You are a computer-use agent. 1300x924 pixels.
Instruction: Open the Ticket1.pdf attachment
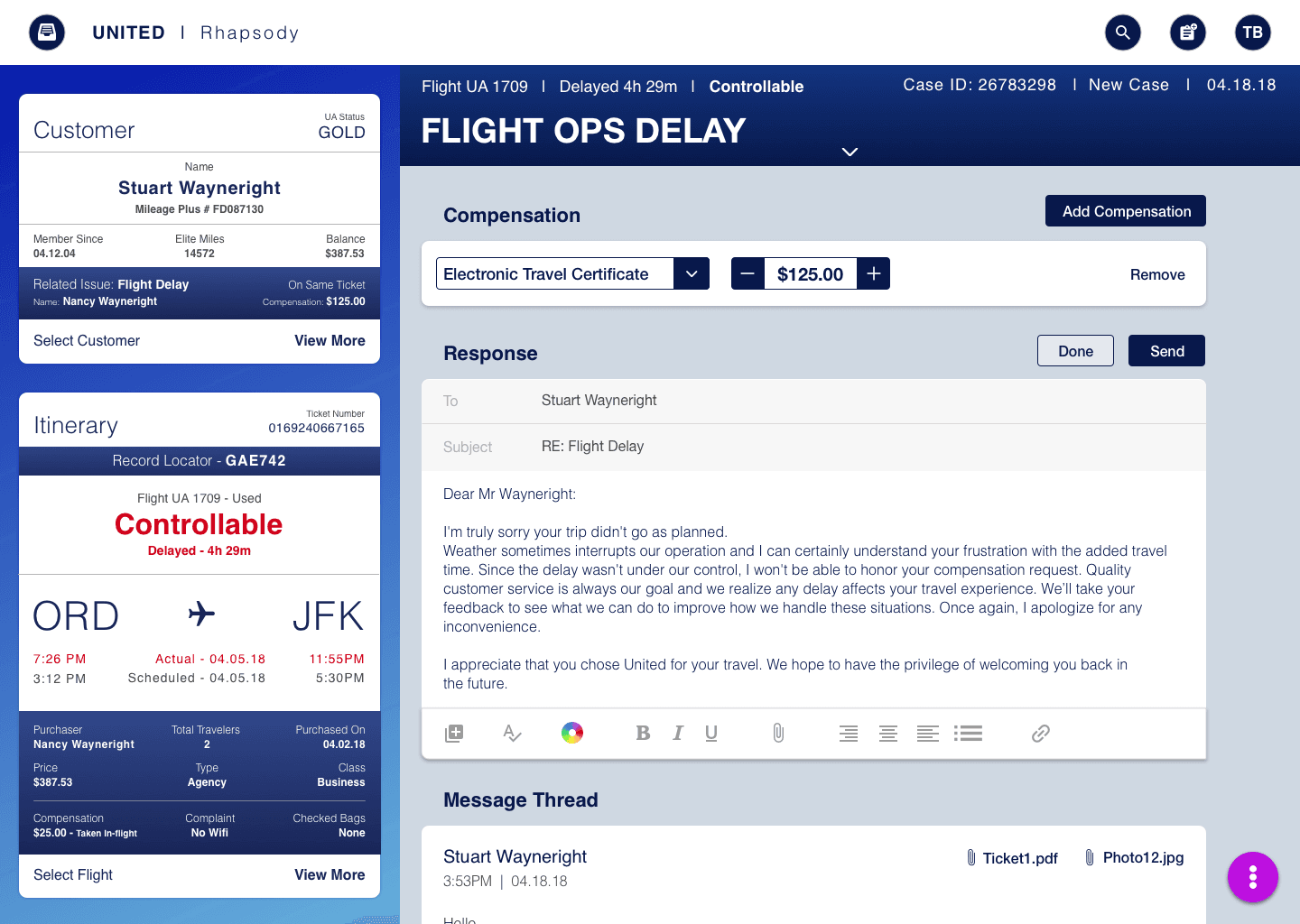(x=1012, y=858)
